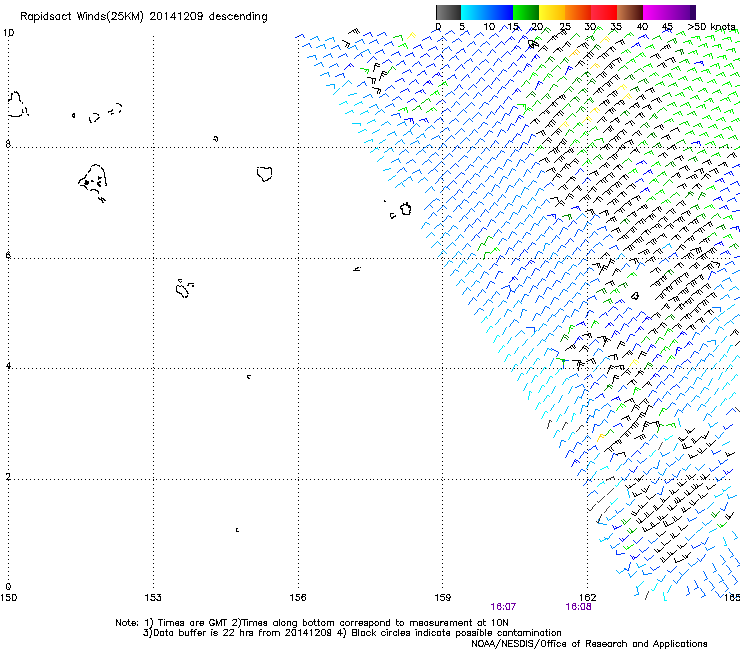
Task: Click the 'NOAA/NESDIS/Office of Research and Applications' credit
Action: tap(589, 644)
